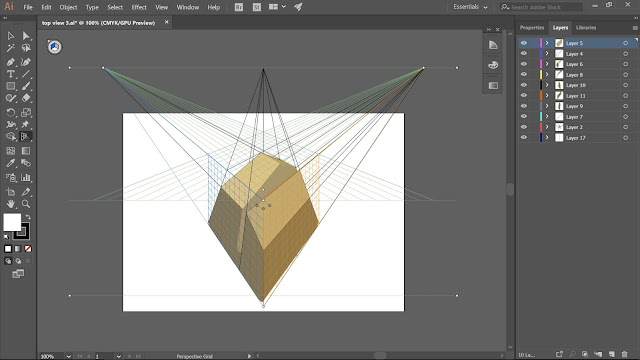Expand Layer 6 sublayers
This screenshot has height=360, width=640.
pyautogui.click(x=547, y=64)
